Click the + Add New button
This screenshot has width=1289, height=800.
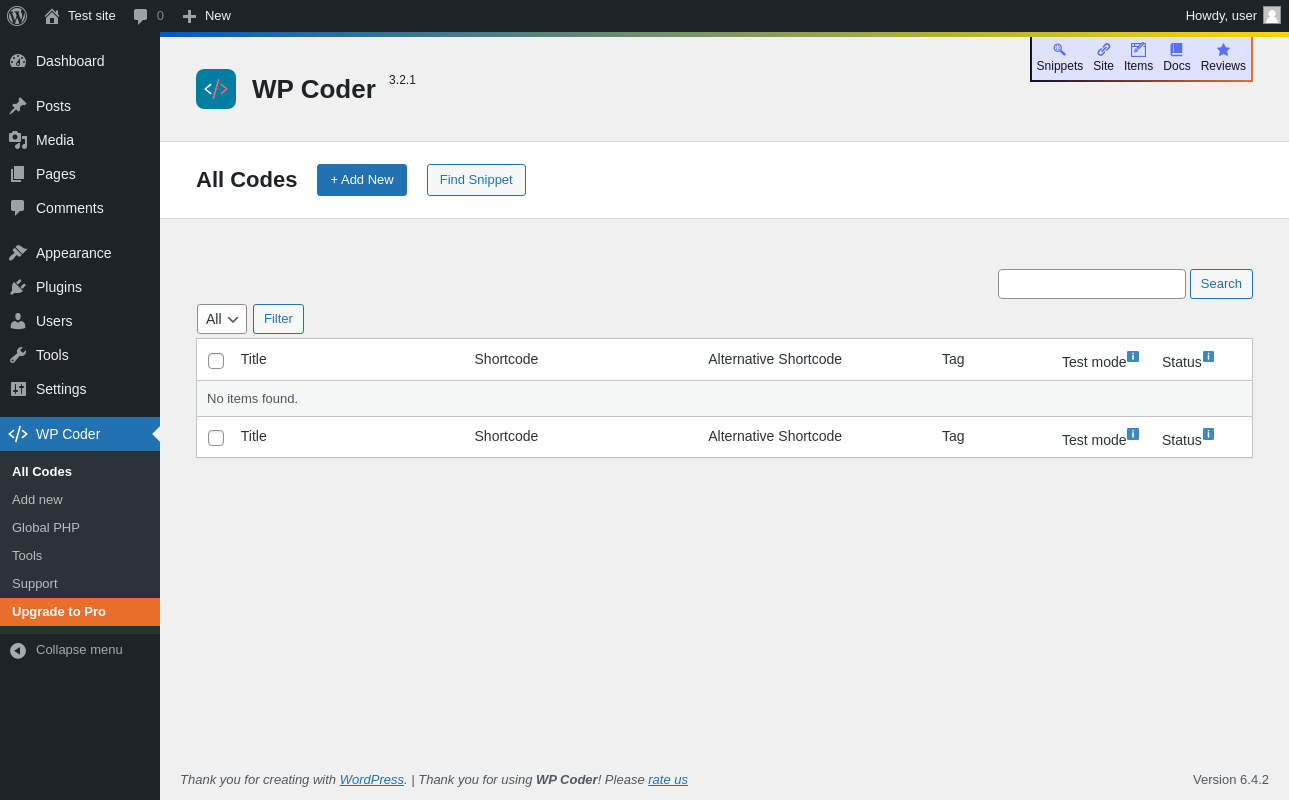[362, 180]
